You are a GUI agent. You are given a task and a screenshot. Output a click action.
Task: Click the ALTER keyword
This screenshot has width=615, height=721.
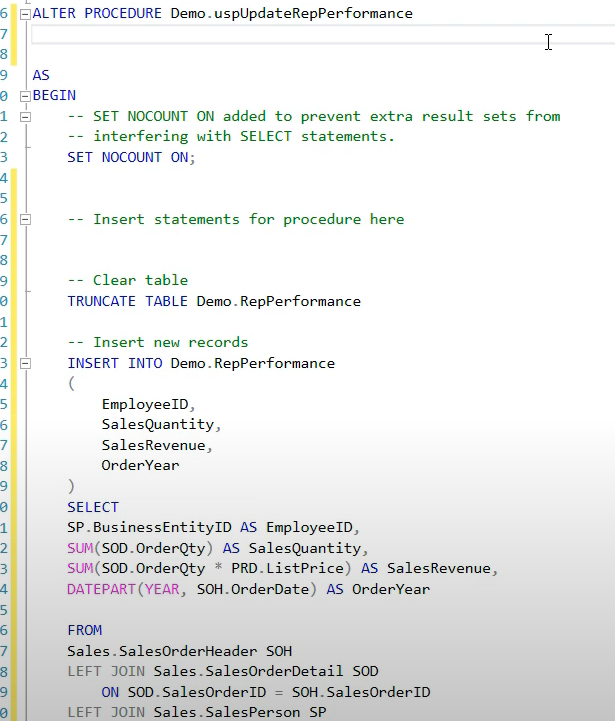(54, 13)
